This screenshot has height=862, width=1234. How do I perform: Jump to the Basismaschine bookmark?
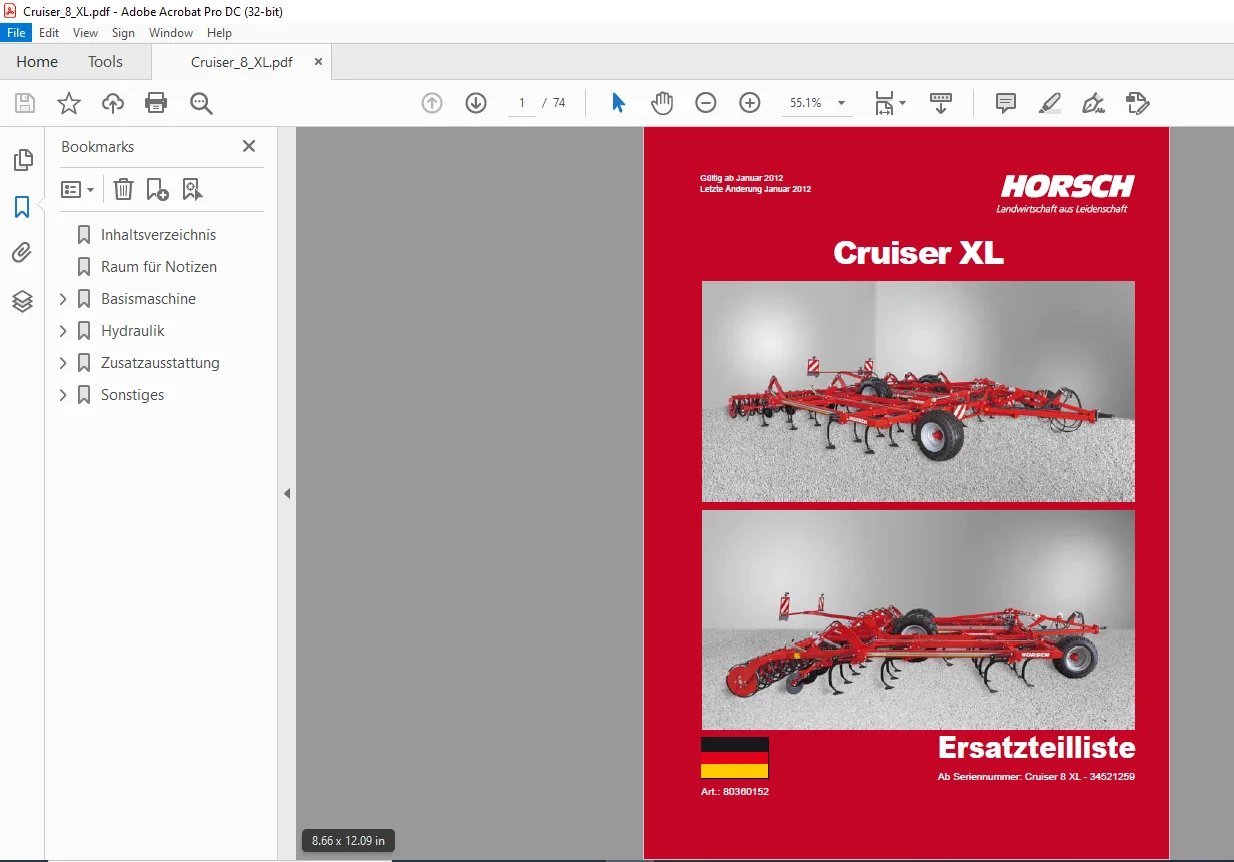coord(148,299)
